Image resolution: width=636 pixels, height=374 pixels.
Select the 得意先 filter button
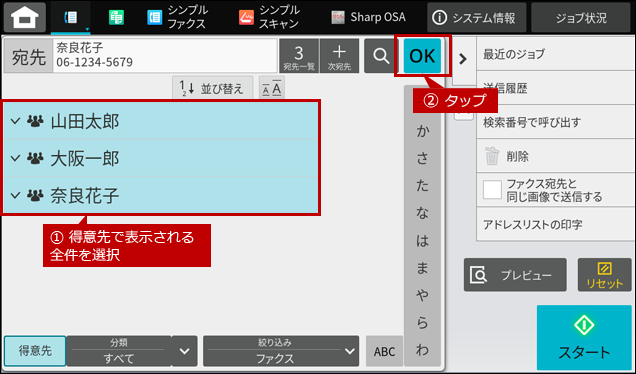[x=35, y=351]
